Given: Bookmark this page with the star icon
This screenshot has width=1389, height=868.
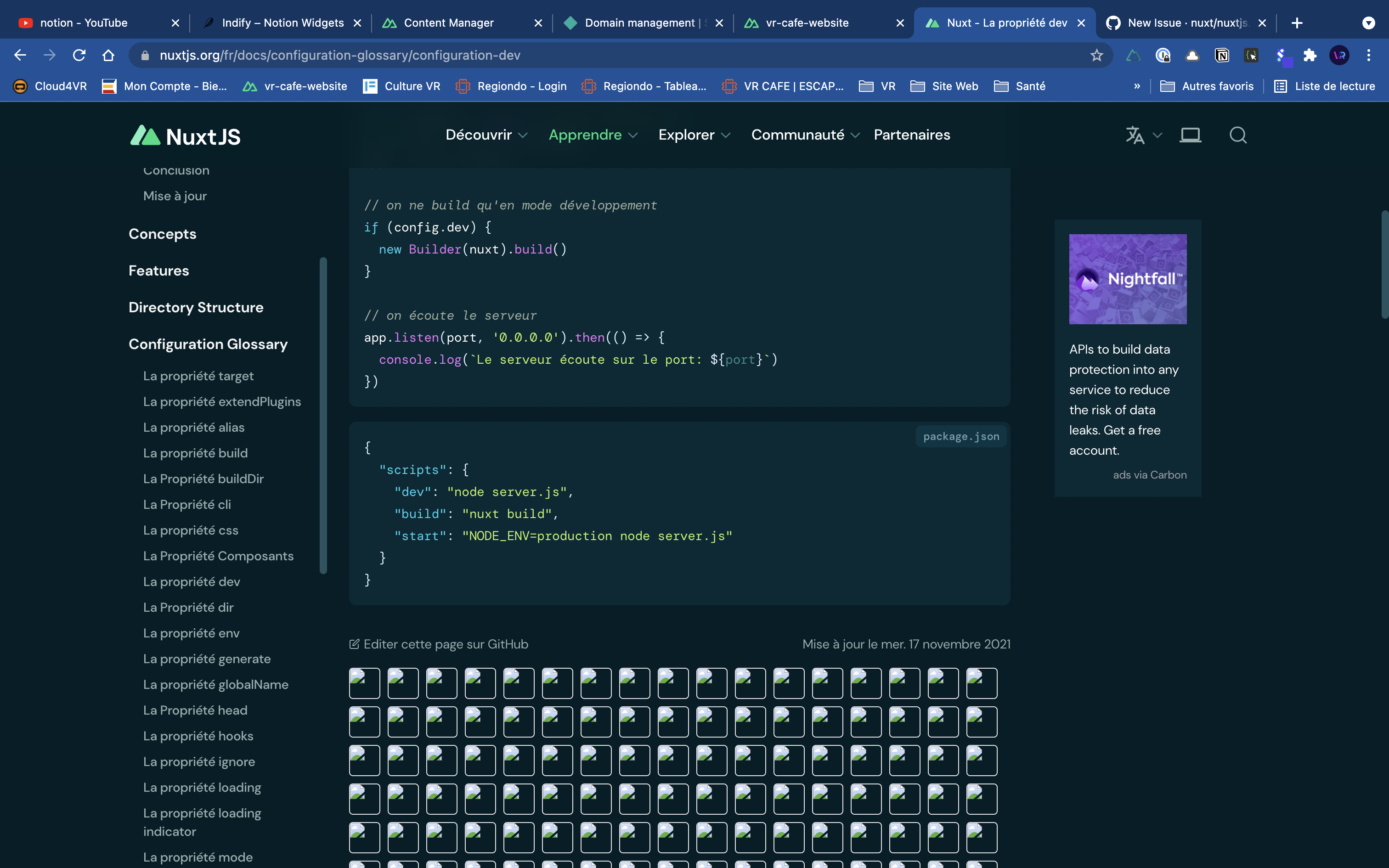Looking at the screenshot, I should click(x=1097, y=55).
